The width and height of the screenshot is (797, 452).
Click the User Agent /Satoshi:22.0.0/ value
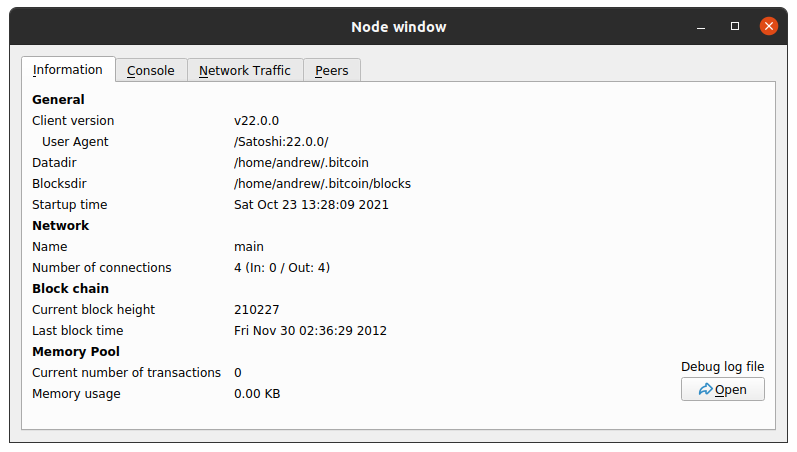281,142
